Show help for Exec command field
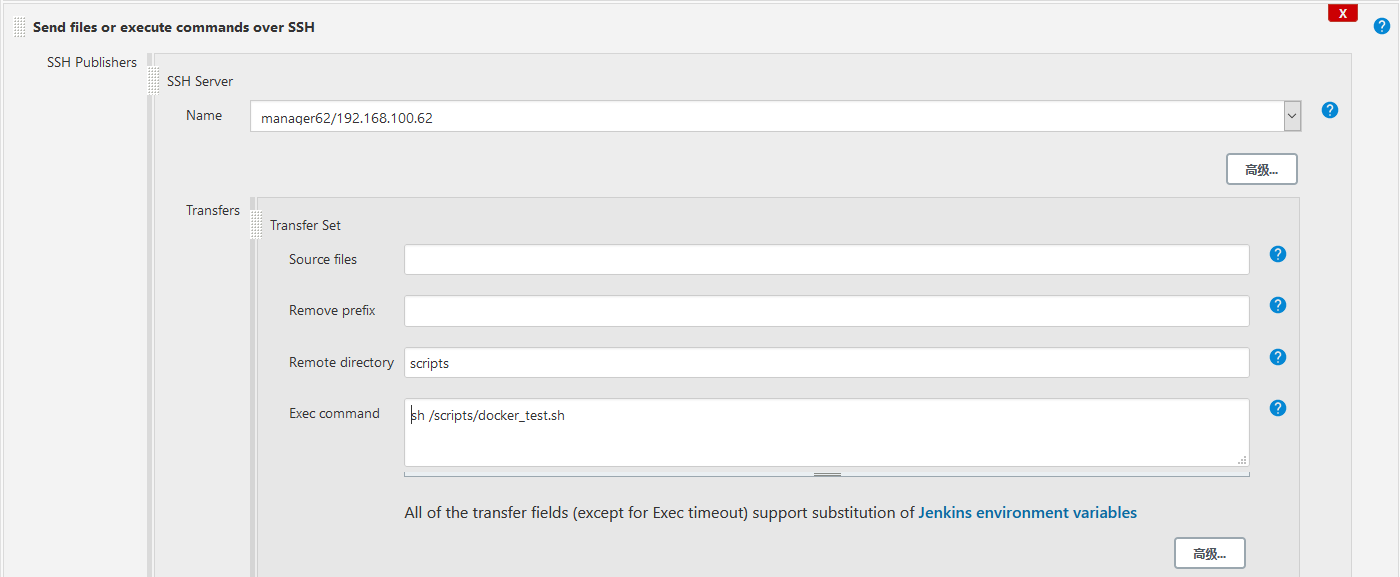Image resolution: width=1400 pixels, height=577 pixels. click(1277, 408)
